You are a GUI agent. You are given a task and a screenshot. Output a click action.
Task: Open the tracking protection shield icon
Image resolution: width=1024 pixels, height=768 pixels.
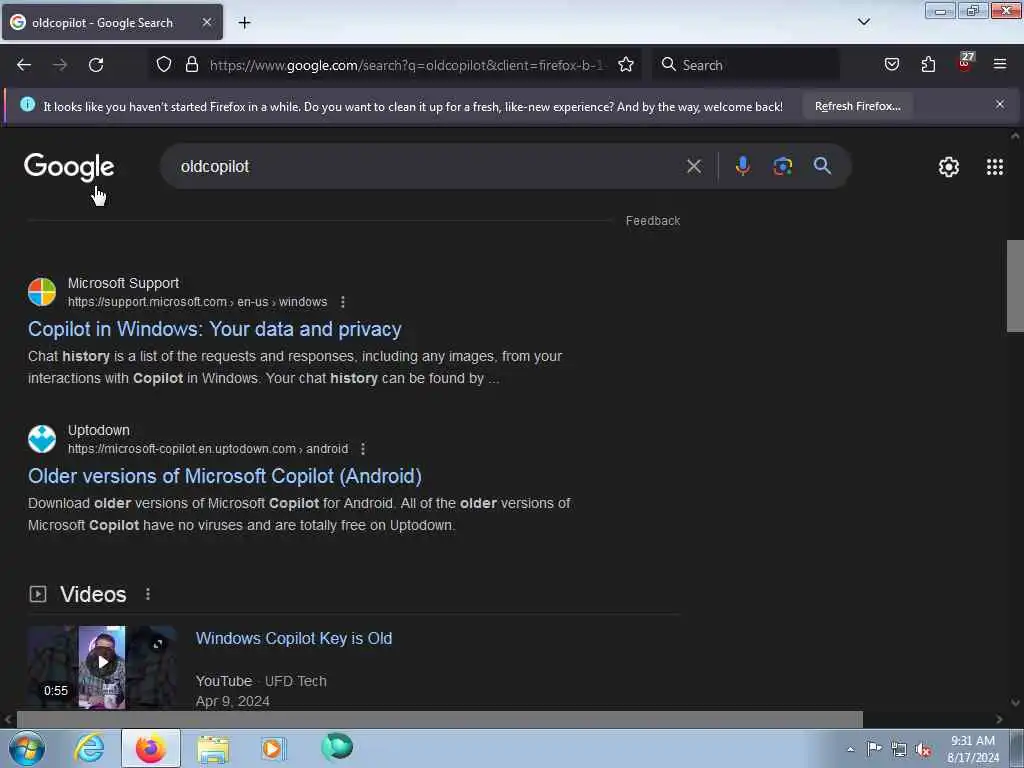164,64
